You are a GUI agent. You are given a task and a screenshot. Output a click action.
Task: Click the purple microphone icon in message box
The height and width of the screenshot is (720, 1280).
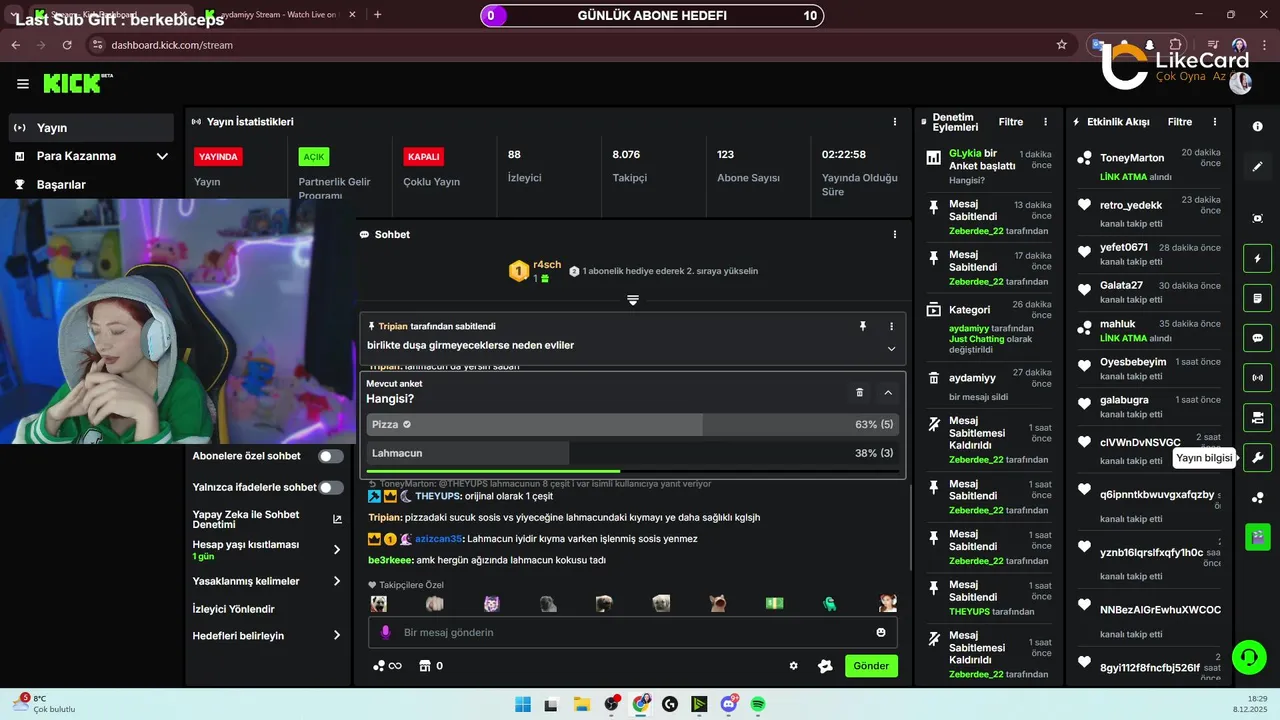coord(385,632)
